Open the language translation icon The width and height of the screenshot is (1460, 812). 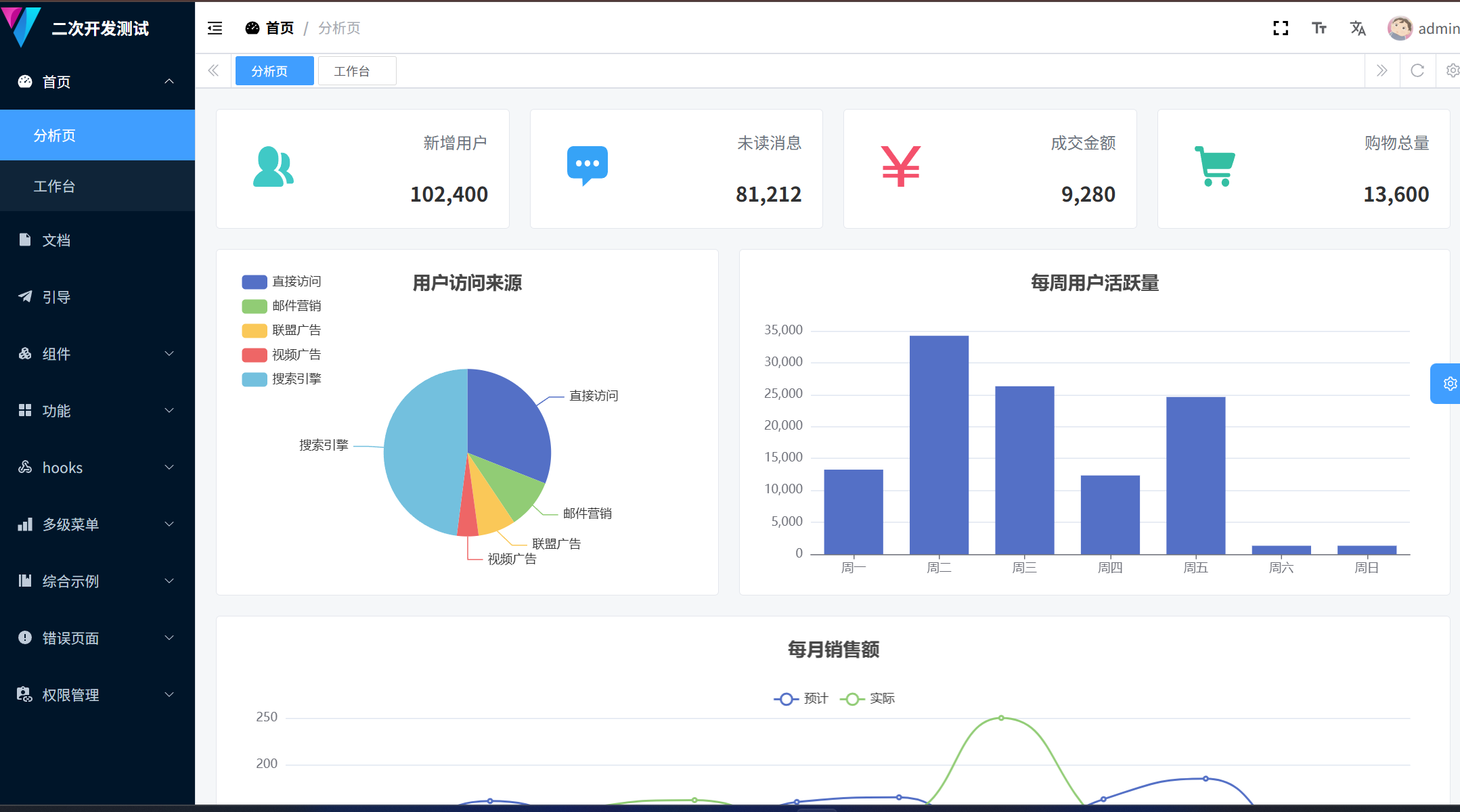click(1357, 28)
